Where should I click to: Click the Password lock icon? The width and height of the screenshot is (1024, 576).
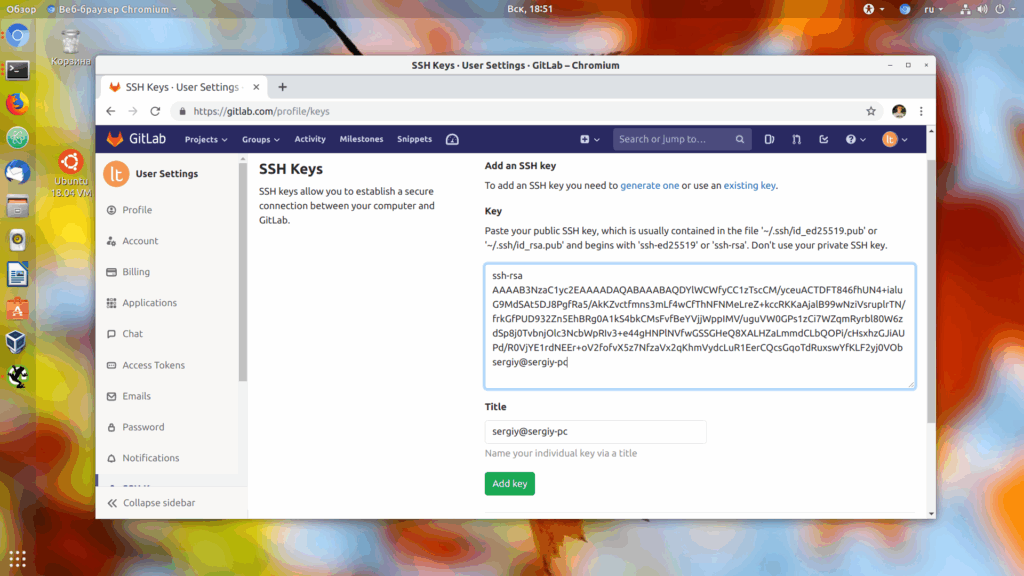[x=112, y=427]
